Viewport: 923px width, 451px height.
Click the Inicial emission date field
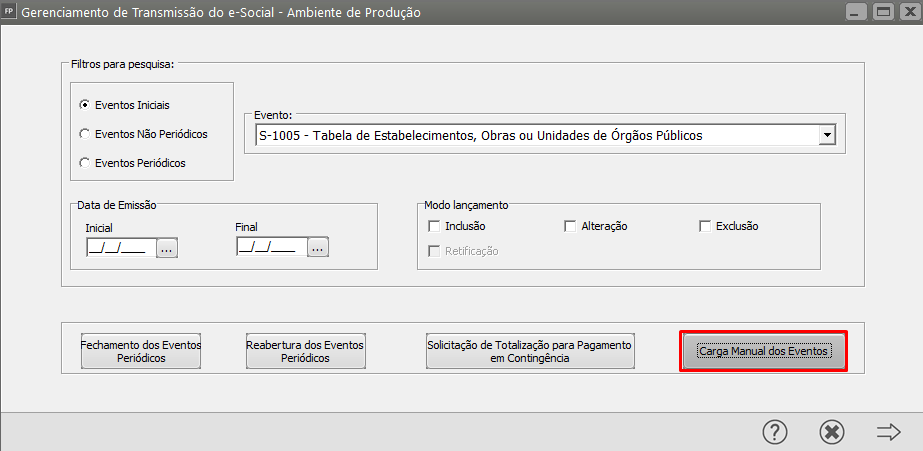click(x=120, y=247)
